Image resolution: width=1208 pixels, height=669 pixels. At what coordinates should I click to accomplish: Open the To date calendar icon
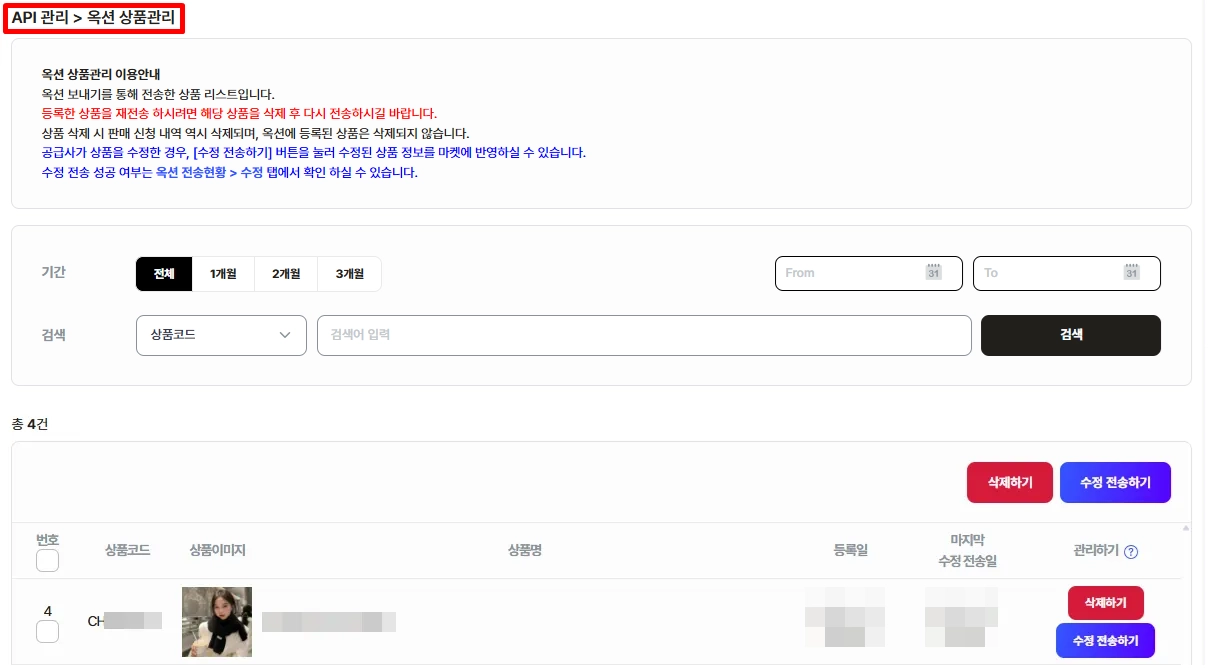point(1131,272)
